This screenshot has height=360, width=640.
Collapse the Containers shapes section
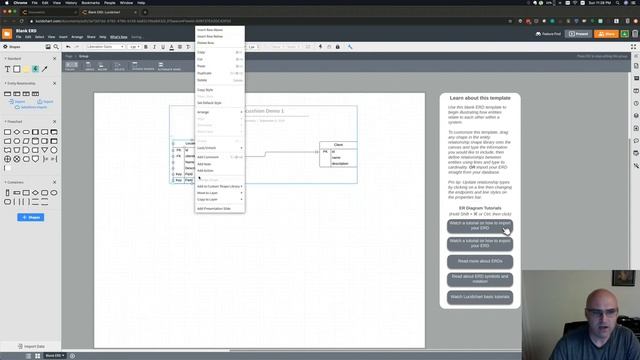5,182
